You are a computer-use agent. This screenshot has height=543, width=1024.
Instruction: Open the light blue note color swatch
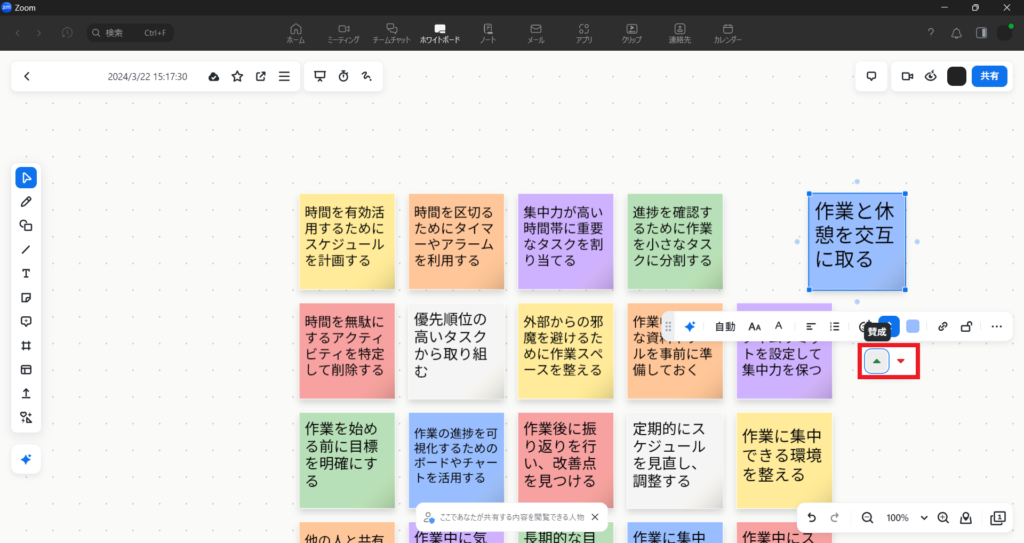pyautogui.click(x=912, y=326)
